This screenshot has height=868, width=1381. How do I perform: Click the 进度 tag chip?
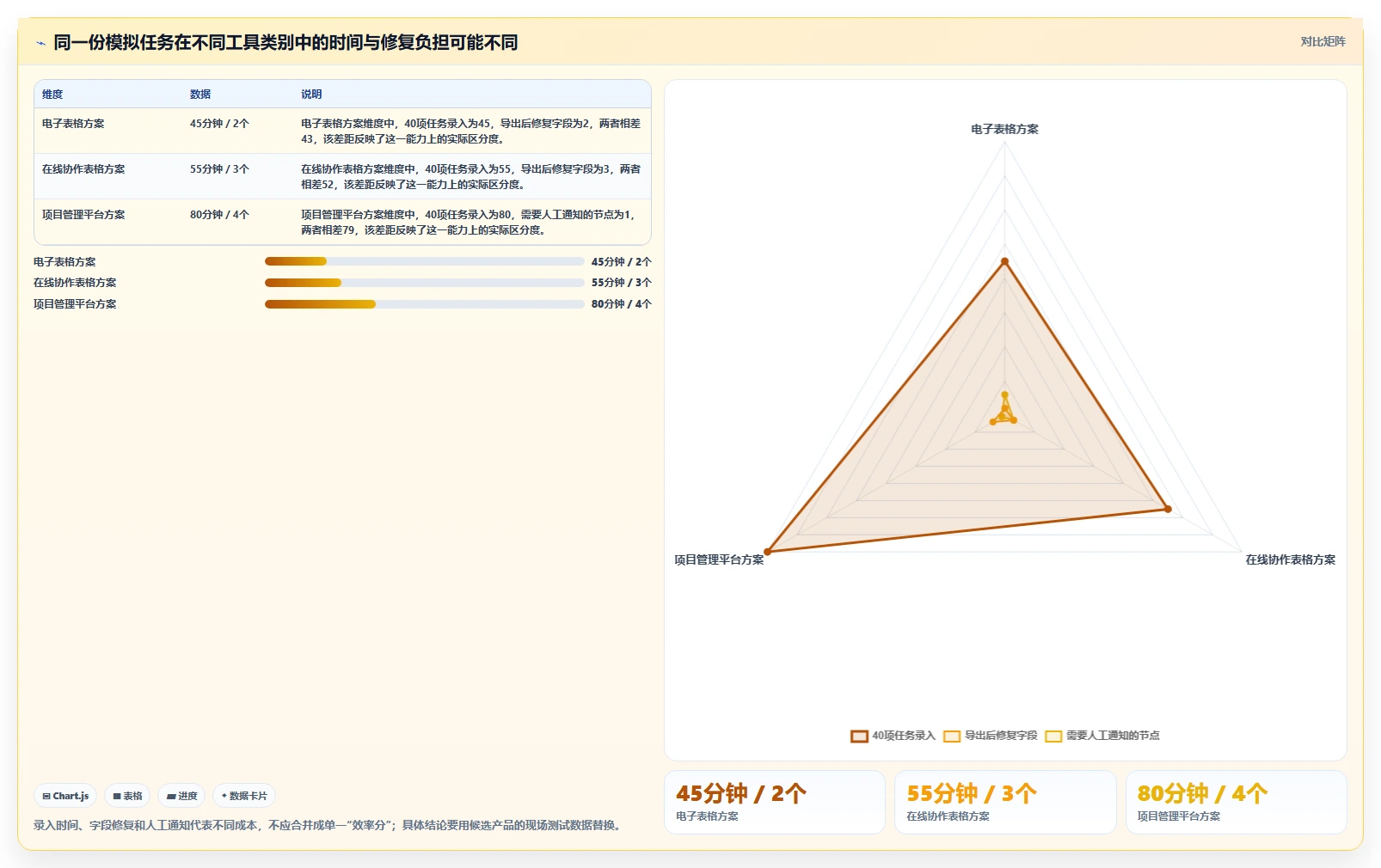(x=181, y=796)
